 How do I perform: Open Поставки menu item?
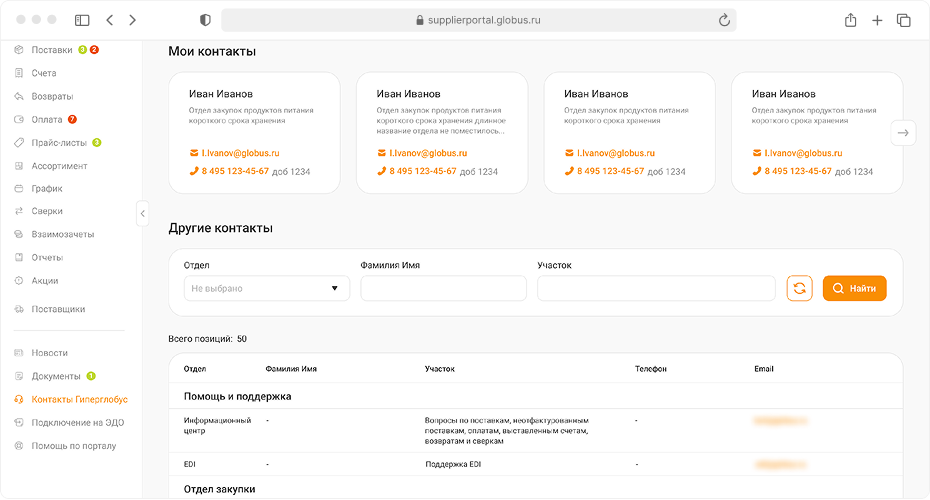[52, 50]
